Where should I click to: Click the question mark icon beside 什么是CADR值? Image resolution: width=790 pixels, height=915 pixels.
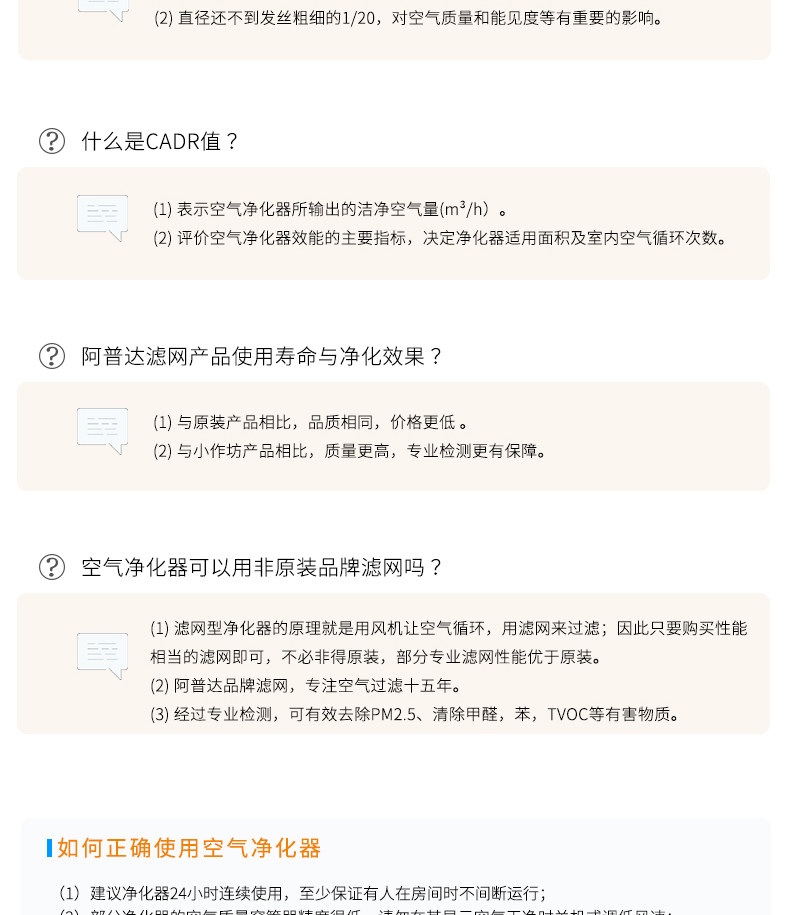(52, 141)
